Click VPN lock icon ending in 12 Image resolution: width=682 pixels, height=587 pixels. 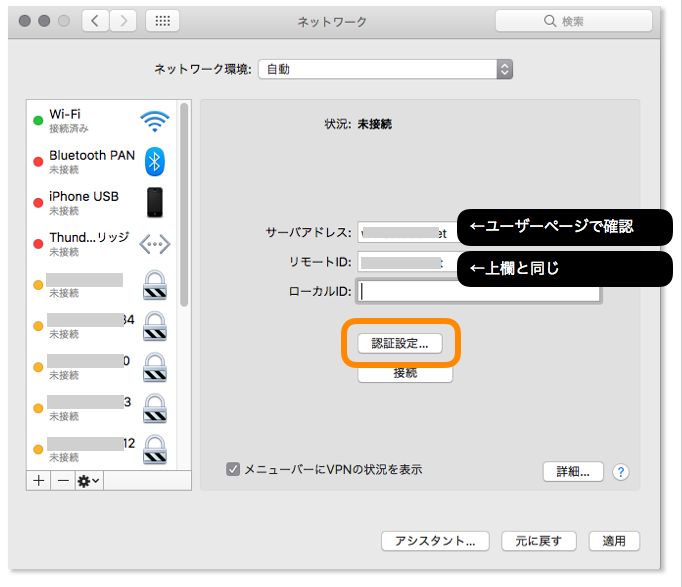point(155,450)
